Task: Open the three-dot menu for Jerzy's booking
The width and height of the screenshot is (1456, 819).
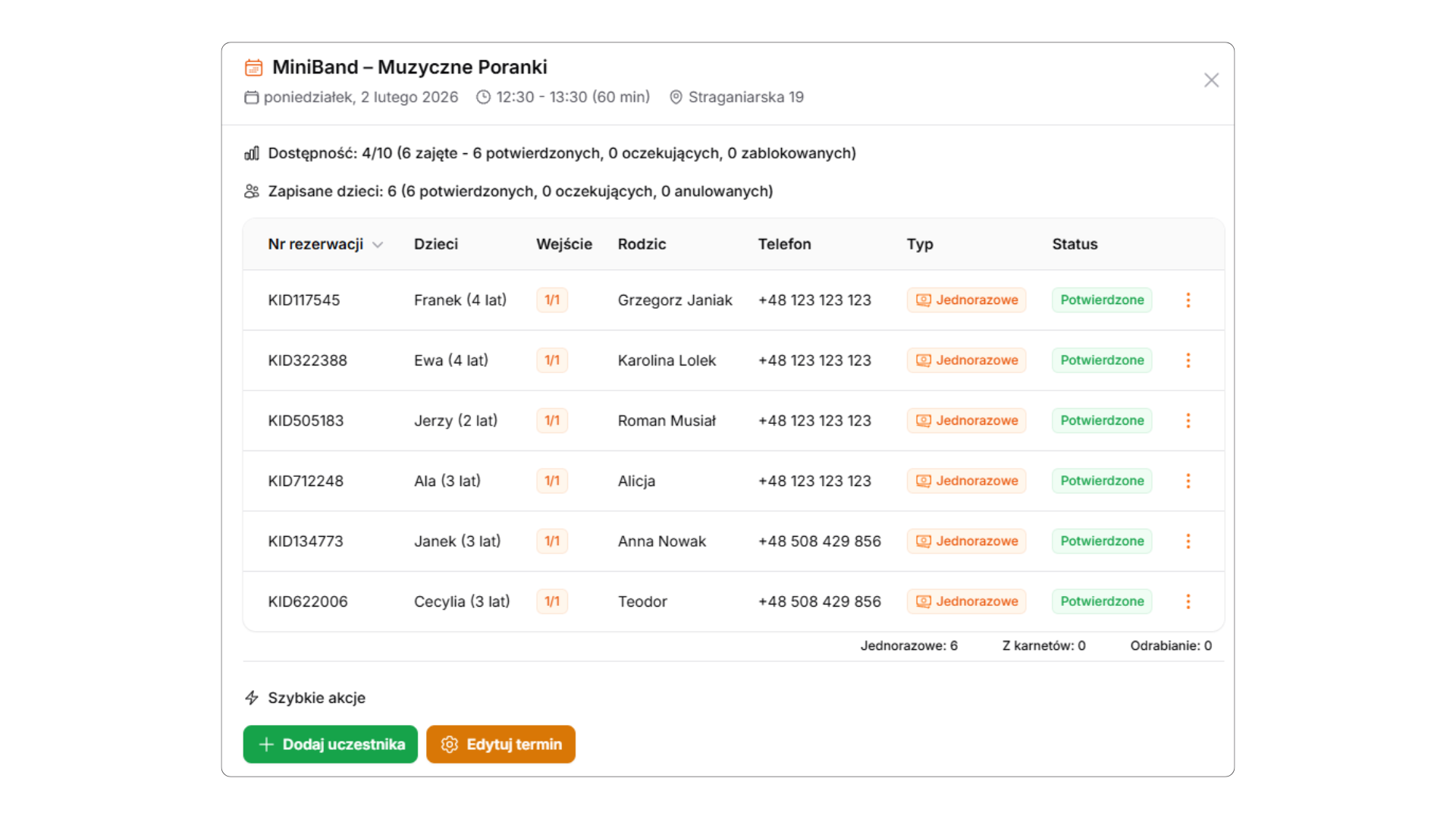Action: [x=1188, y=420]
